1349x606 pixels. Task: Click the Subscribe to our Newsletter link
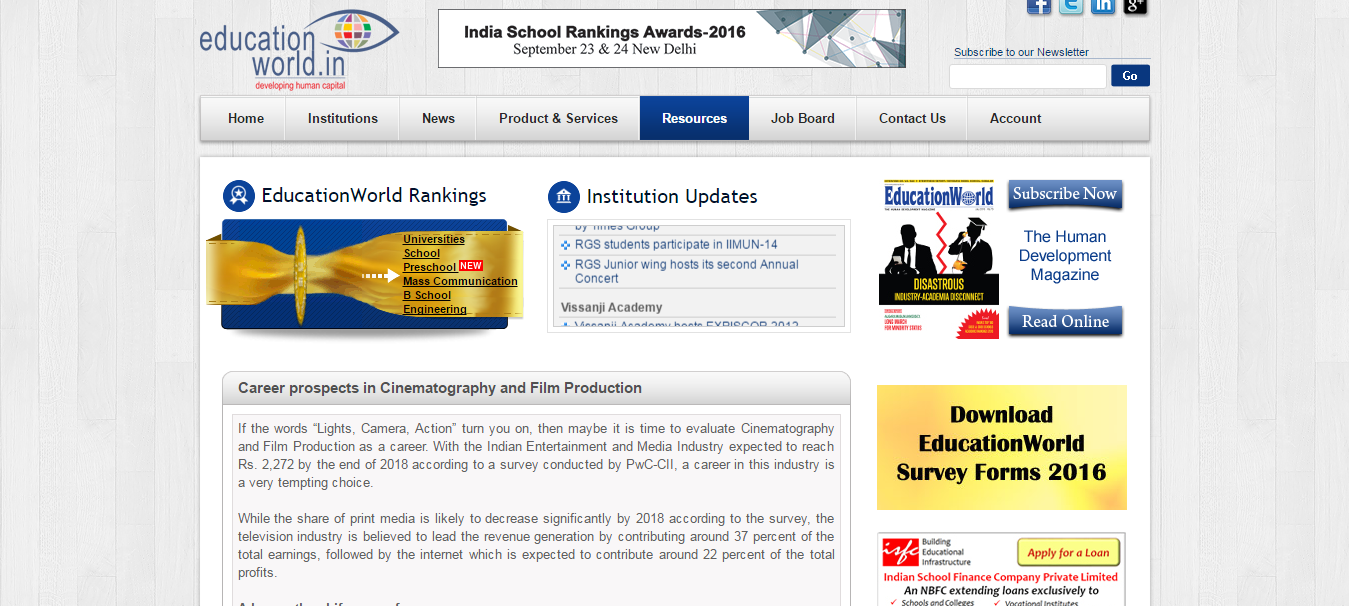(x=1021, y=52)
